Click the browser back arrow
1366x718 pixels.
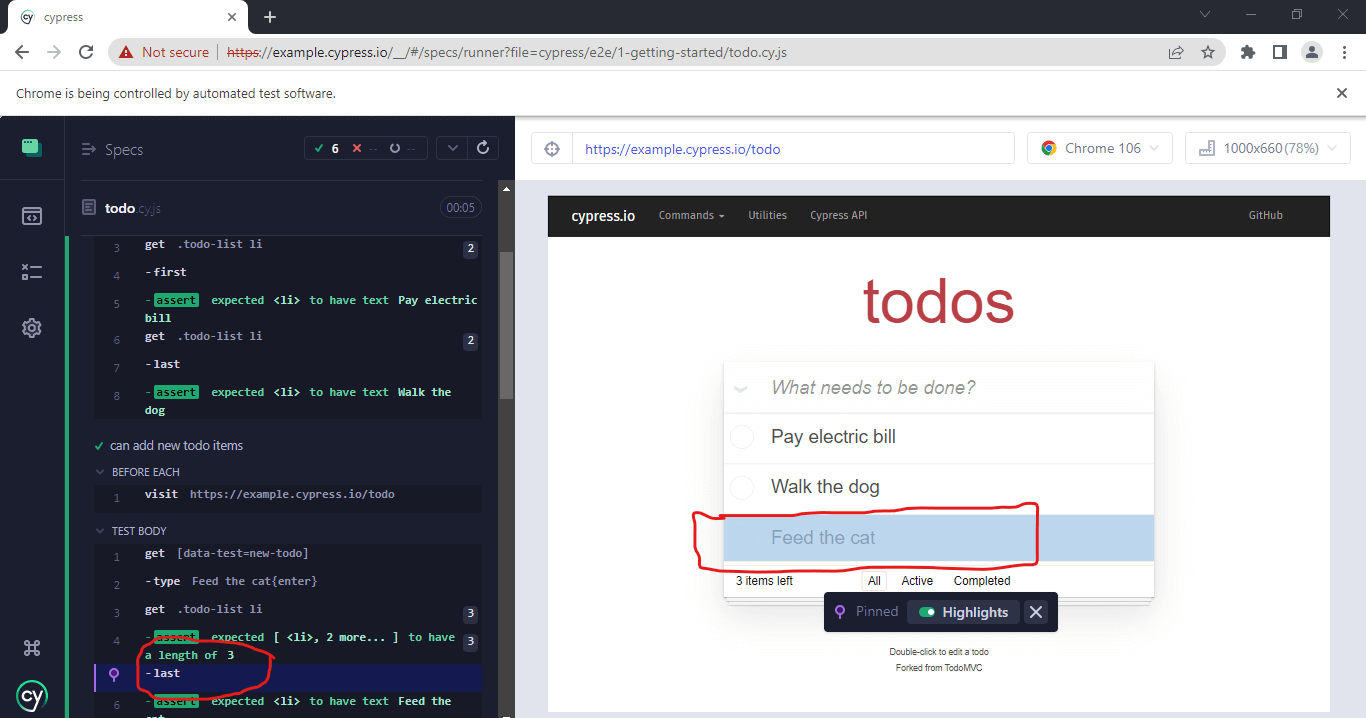[22, 52]
